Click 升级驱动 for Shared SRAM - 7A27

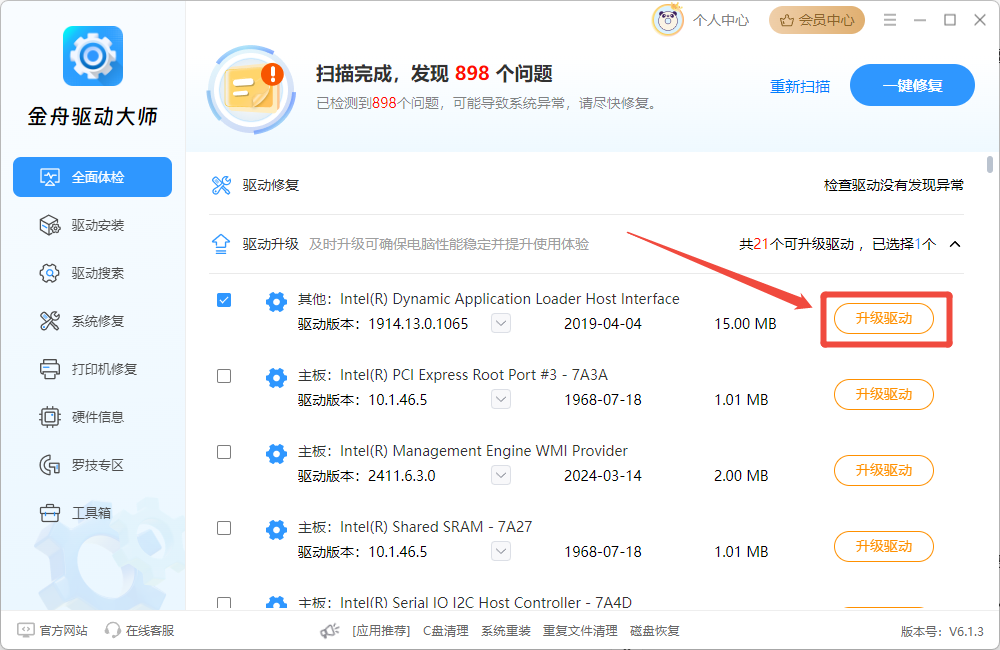point(884,546)
